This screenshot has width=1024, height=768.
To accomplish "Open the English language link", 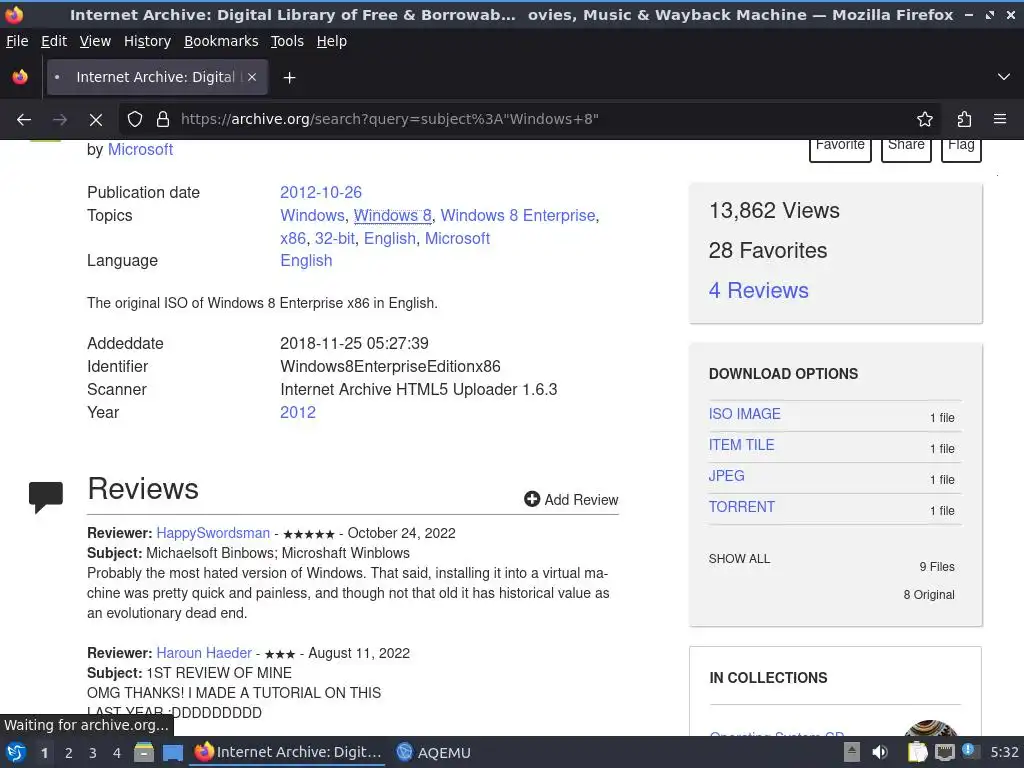I will click(306, 261).
